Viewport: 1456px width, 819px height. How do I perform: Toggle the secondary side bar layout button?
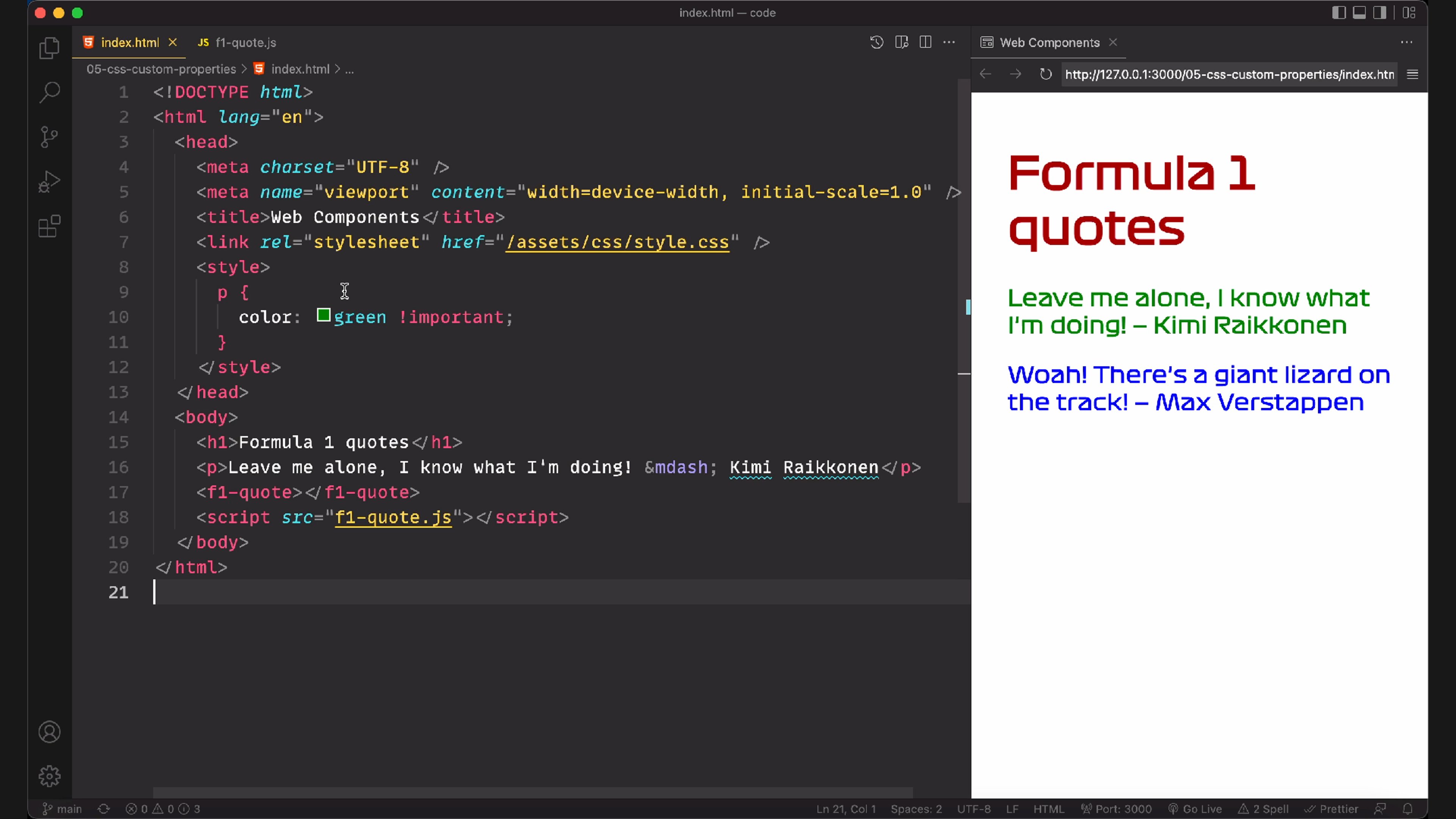click(x=1380, y=13)
